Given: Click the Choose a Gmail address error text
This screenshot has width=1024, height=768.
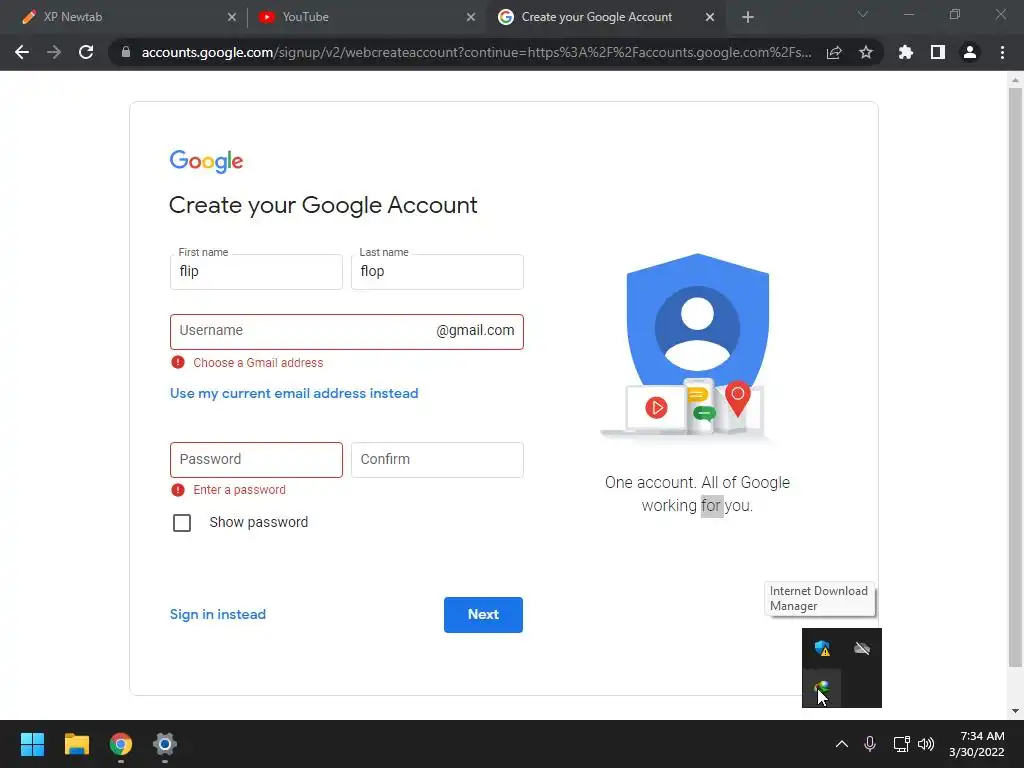Looking at the screenshot, I should pos(258,362).
